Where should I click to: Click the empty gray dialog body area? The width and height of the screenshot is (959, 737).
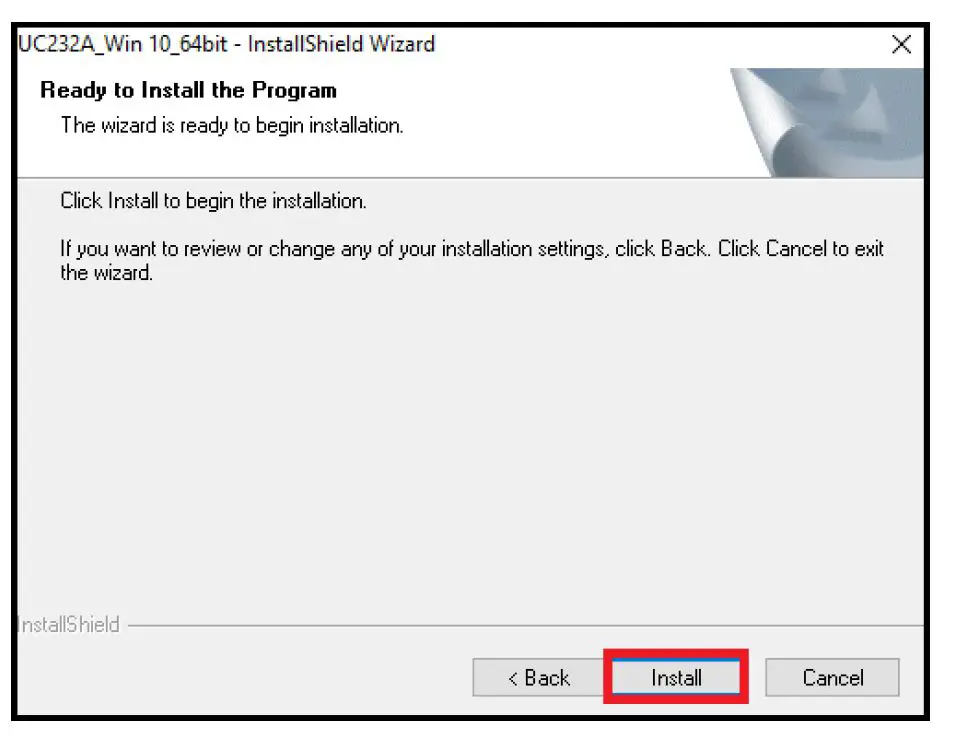click(470, 446)
